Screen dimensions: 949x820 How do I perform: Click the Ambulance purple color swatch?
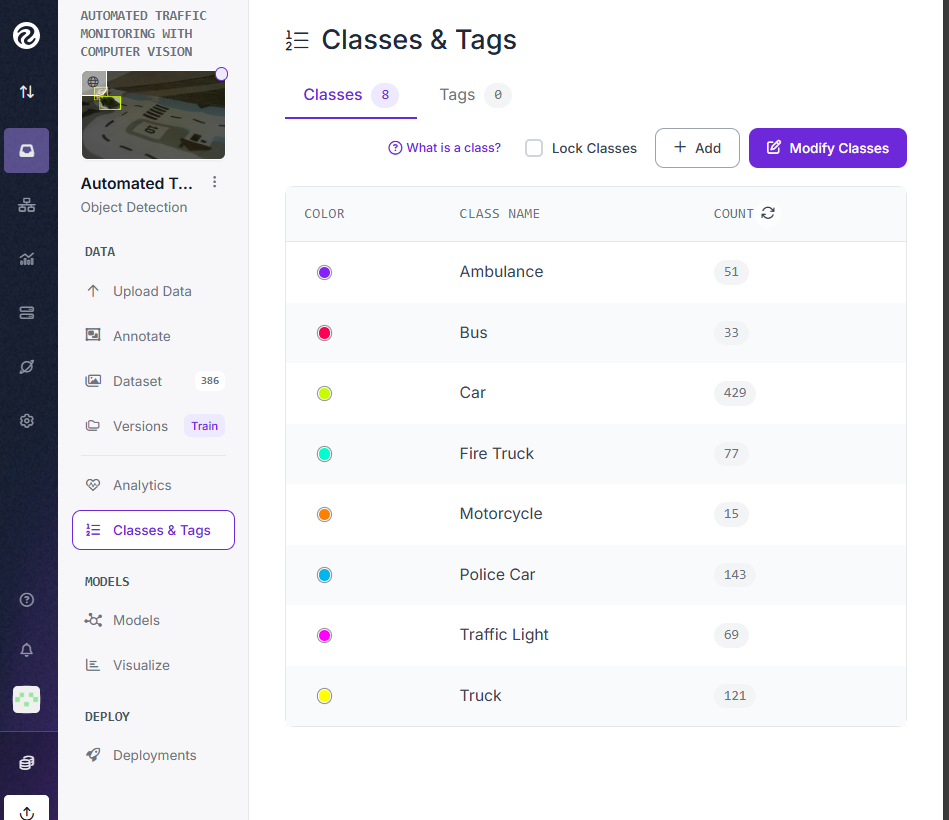click(324, 272)
